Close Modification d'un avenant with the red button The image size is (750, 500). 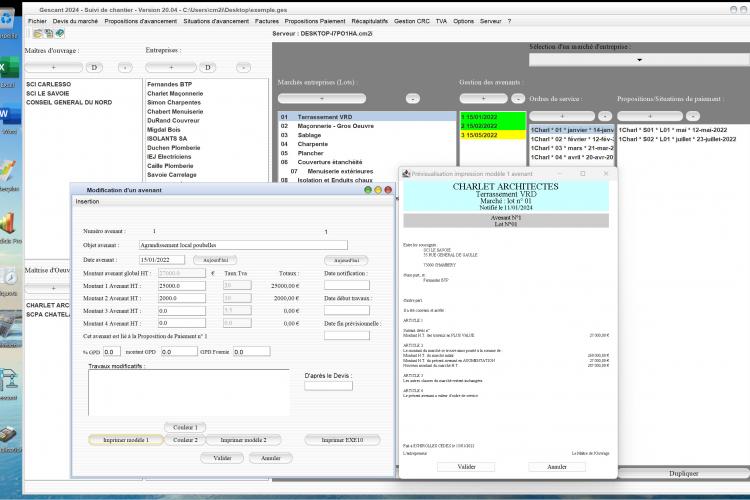[388, 190]
